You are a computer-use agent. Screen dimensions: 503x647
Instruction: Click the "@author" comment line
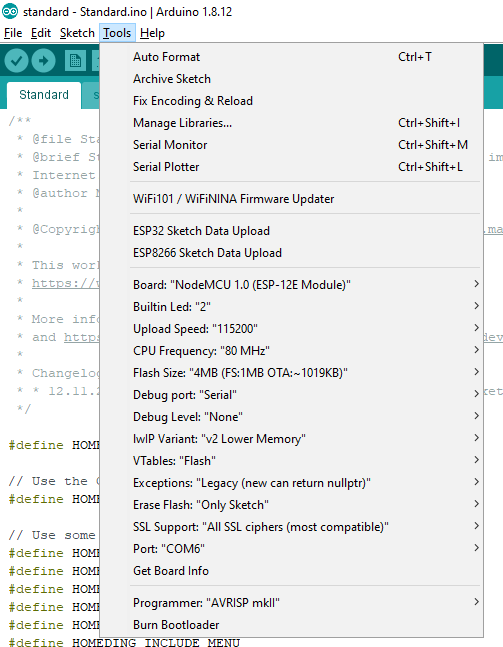pyautogui.click(x=58, y=193)
